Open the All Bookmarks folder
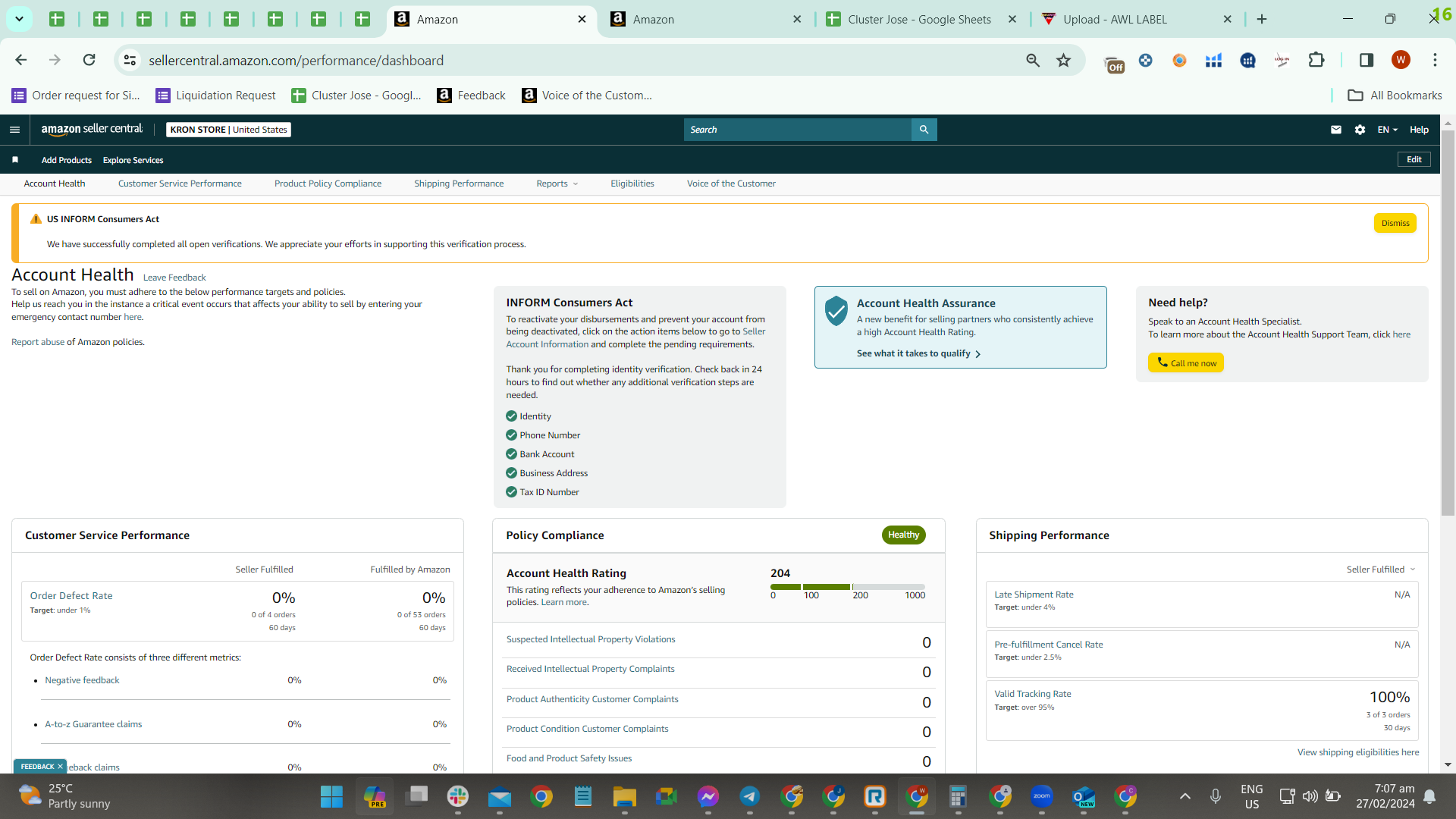 (x=1395, y=96)
